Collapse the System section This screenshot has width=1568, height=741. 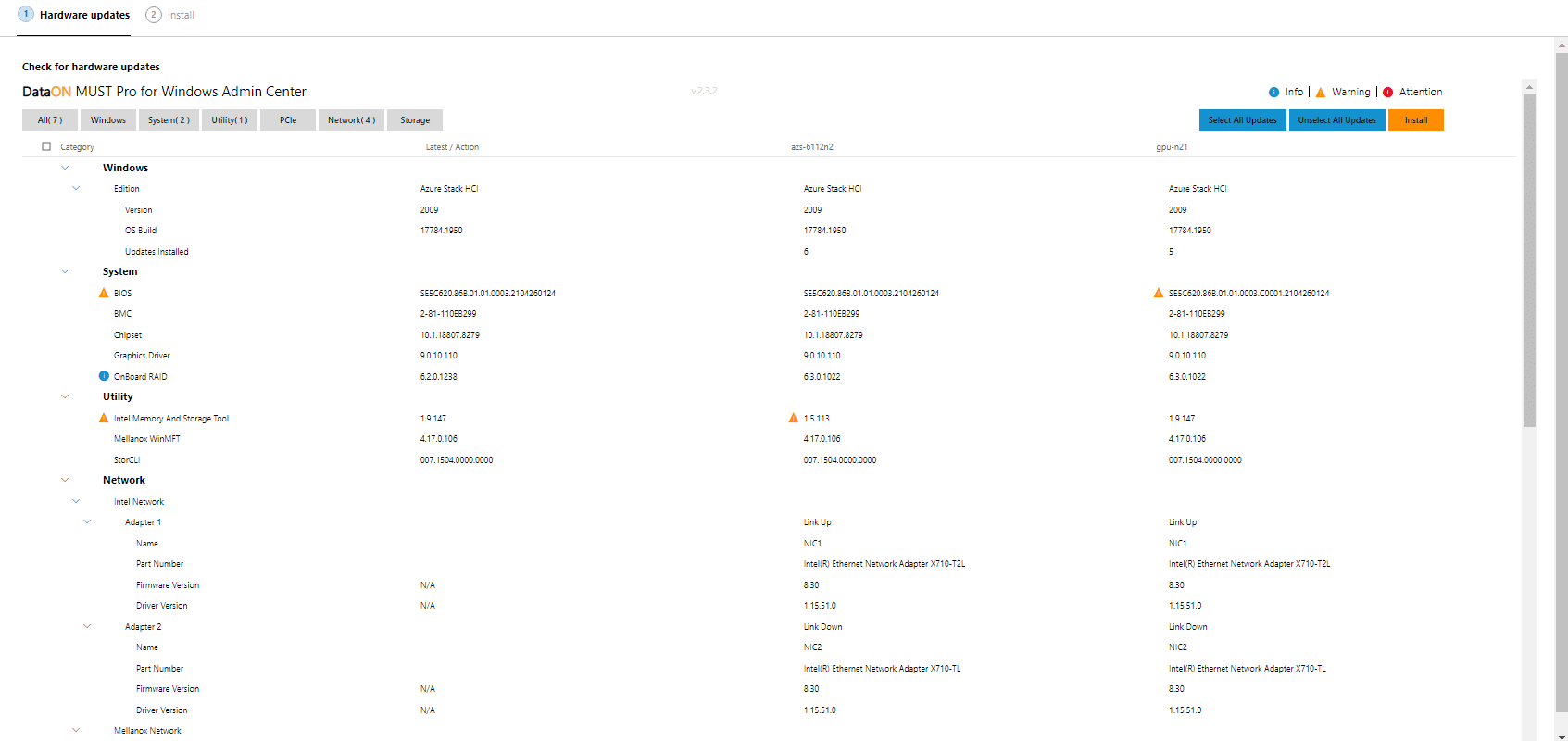coord(65,271)
